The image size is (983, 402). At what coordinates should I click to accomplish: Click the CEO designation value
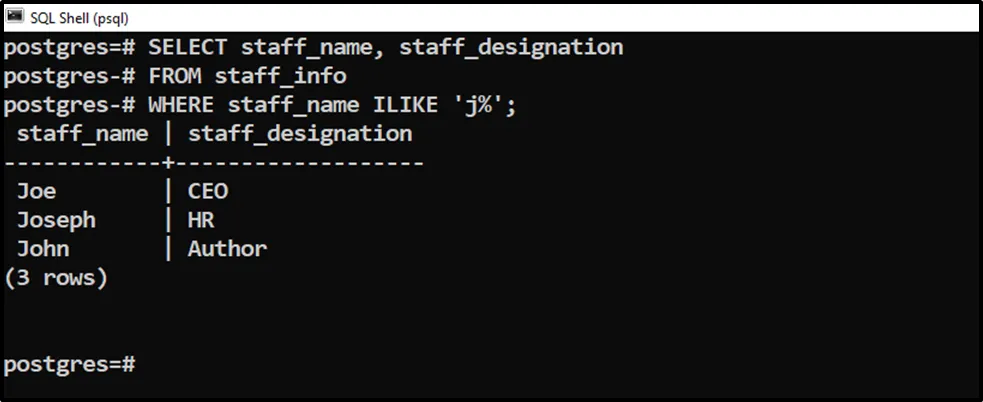pyautogui.click(x=208, y=191)
